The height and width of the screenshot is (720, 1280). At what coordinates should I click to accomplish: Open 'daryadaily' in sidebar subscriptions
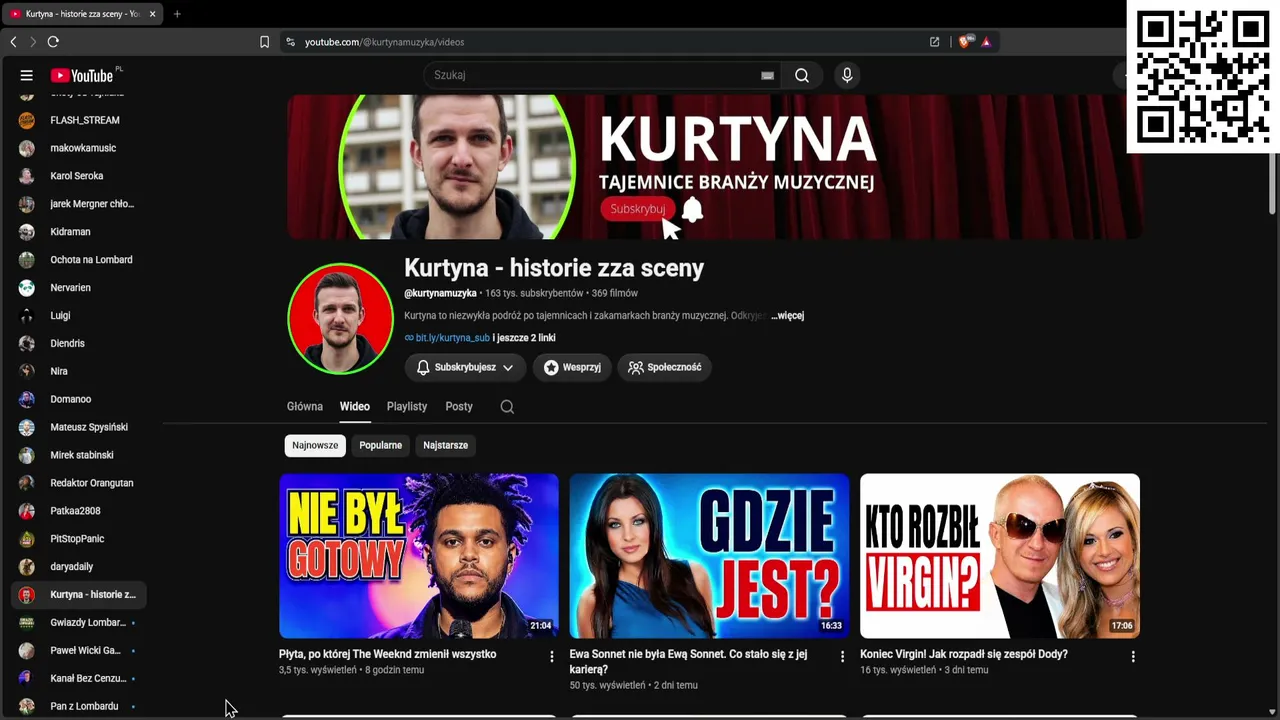click(79, 567)
